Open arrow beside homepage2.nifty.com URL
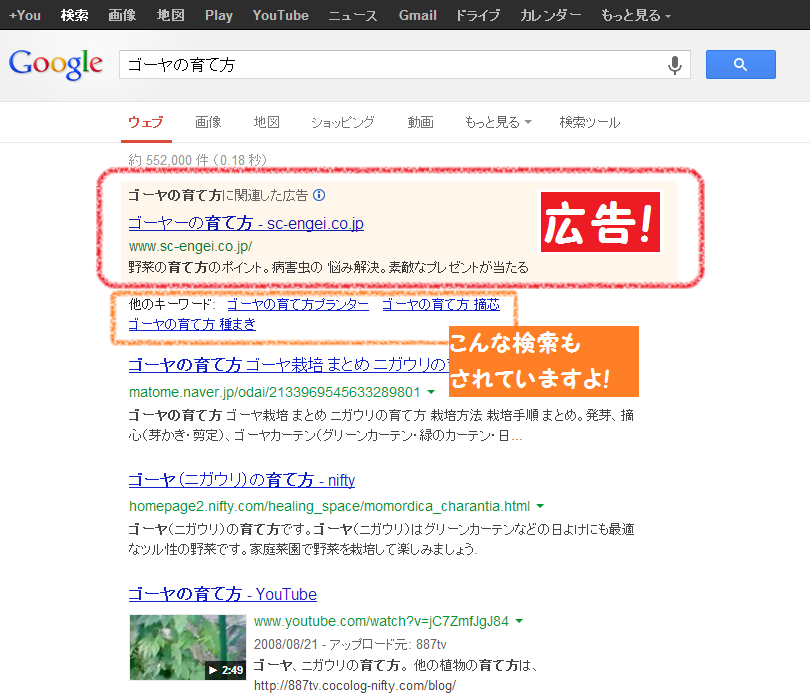The image size is (810, 696). pos(540,506)
